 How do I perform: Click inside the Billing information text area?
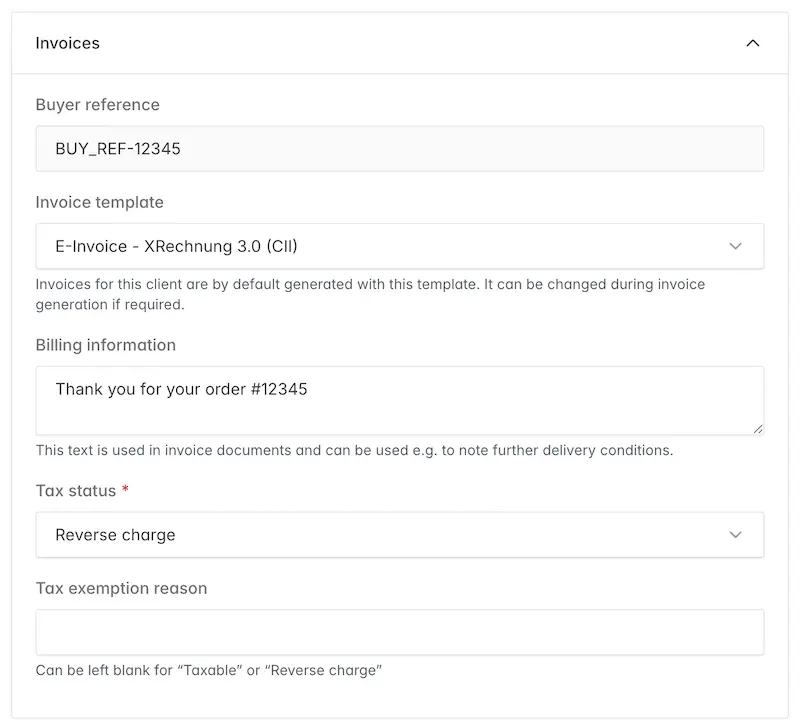pyautogui.click(x=400, y=400)
